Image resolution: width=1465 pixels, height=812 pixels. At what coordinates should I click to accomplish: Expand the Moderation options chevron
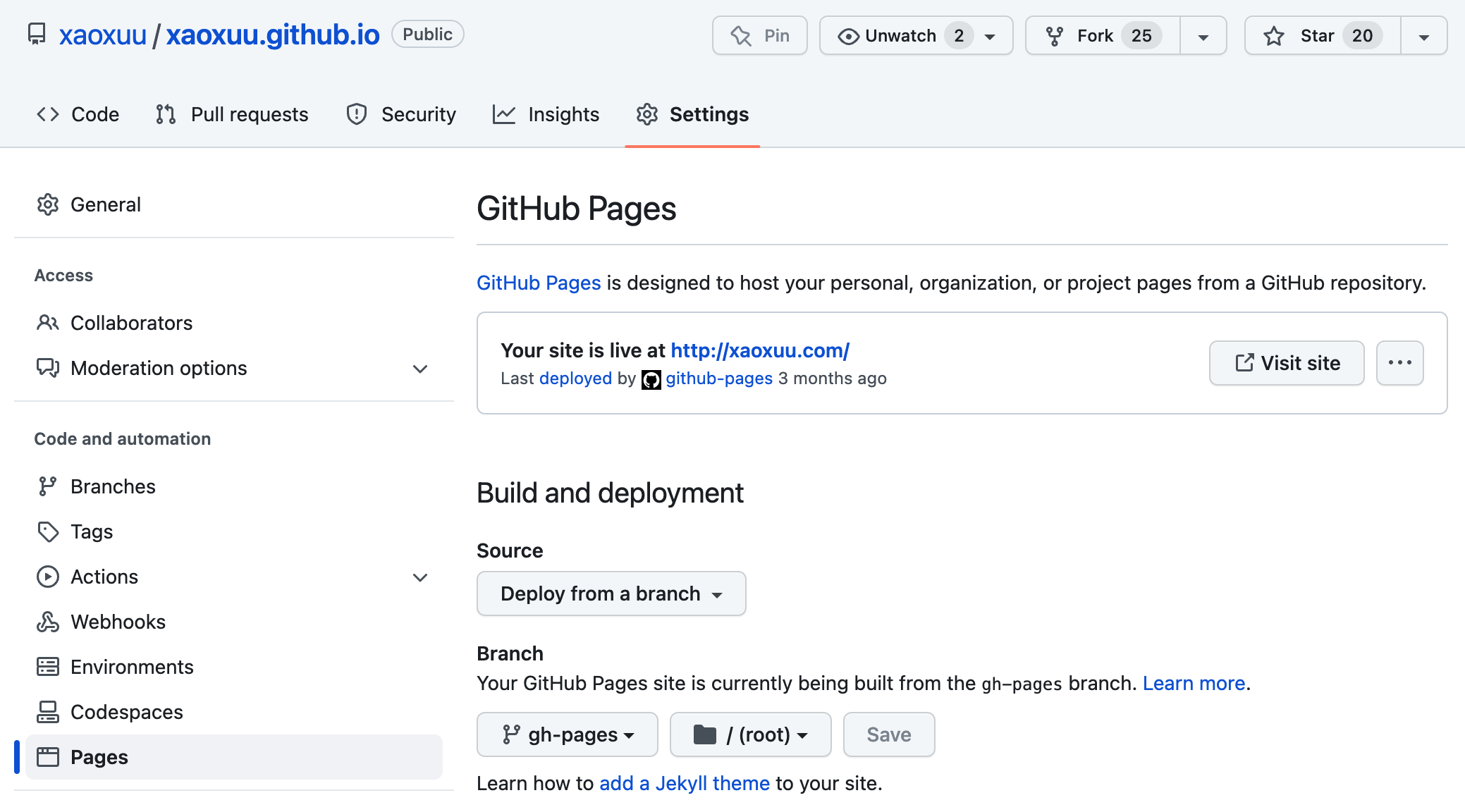click(420, 369)
